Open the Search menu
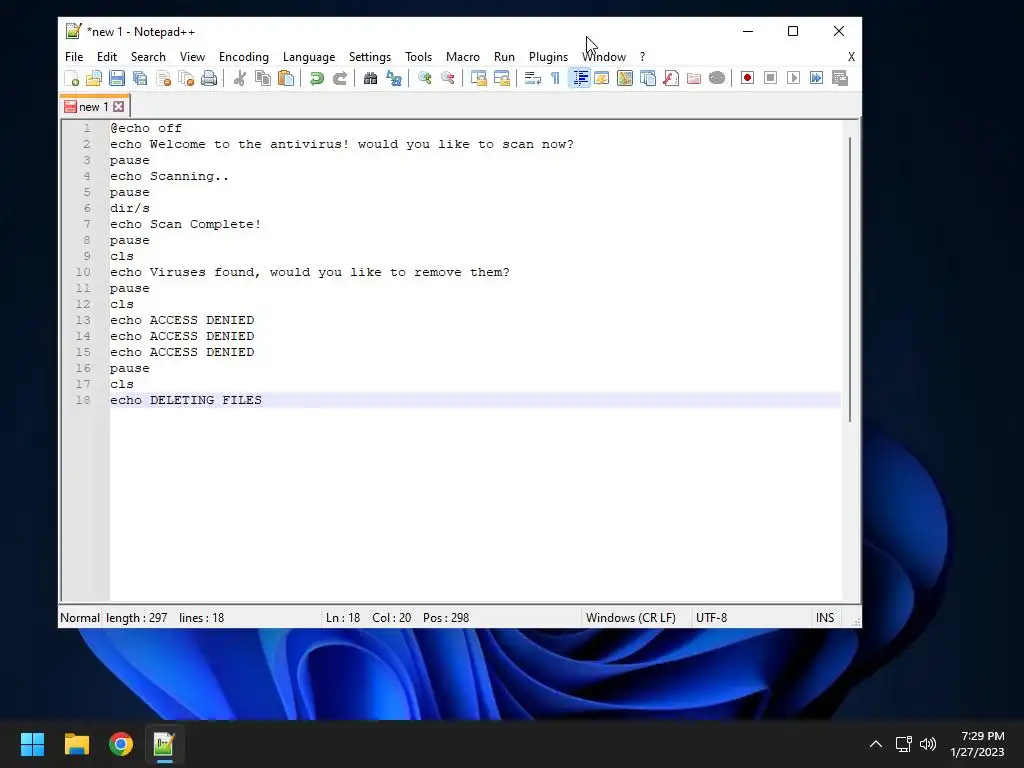1024x768 pixels. [x=148, y=57]
